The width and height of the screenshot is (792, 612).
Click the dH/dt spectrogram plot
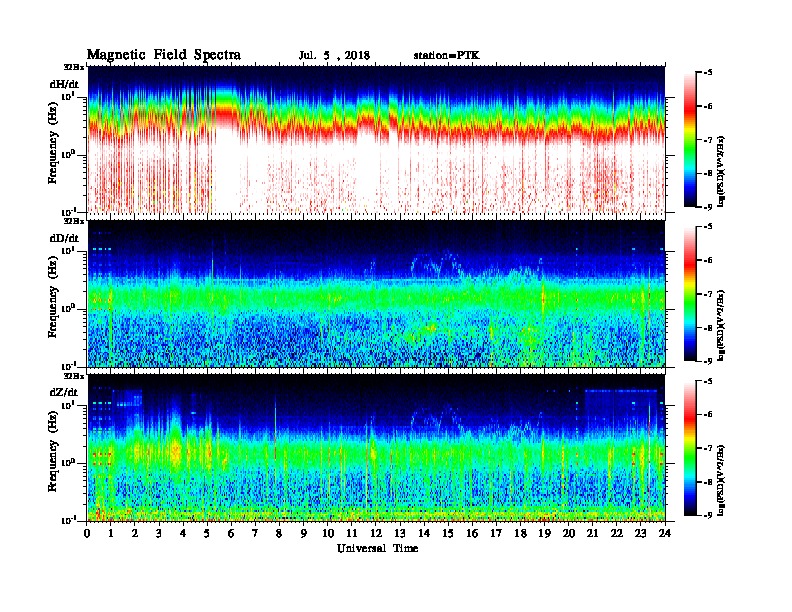click(376, 140)
